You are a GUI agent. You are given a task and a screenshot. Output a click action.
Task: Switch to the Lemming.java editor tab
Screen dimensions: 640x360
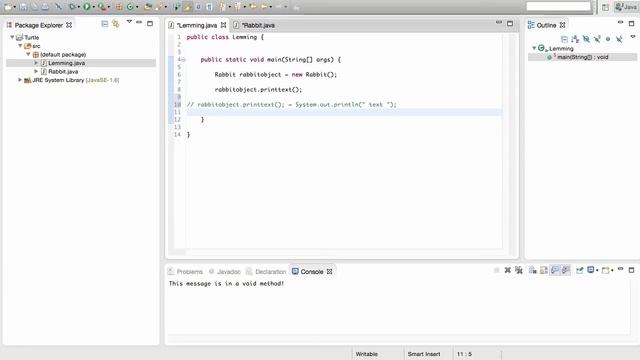pyautogui.click(x=197, y=25)
